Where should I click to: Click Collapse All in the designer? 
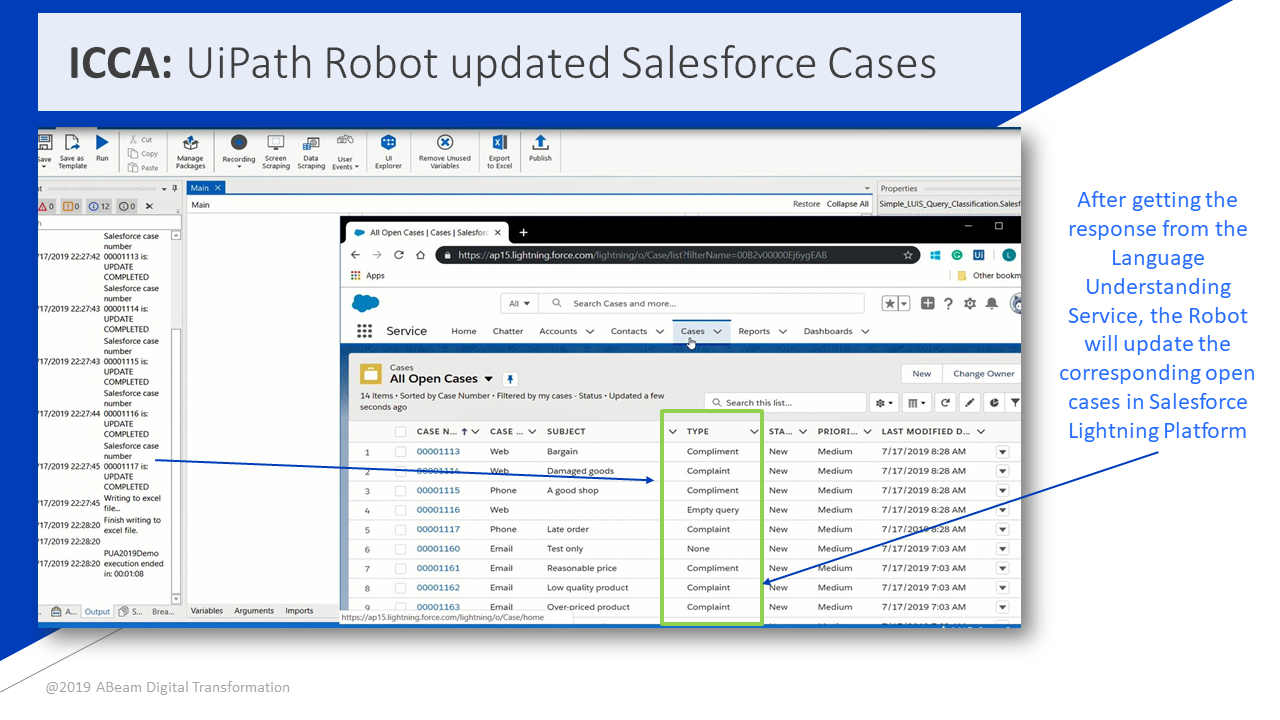click(x=848, y=204)
